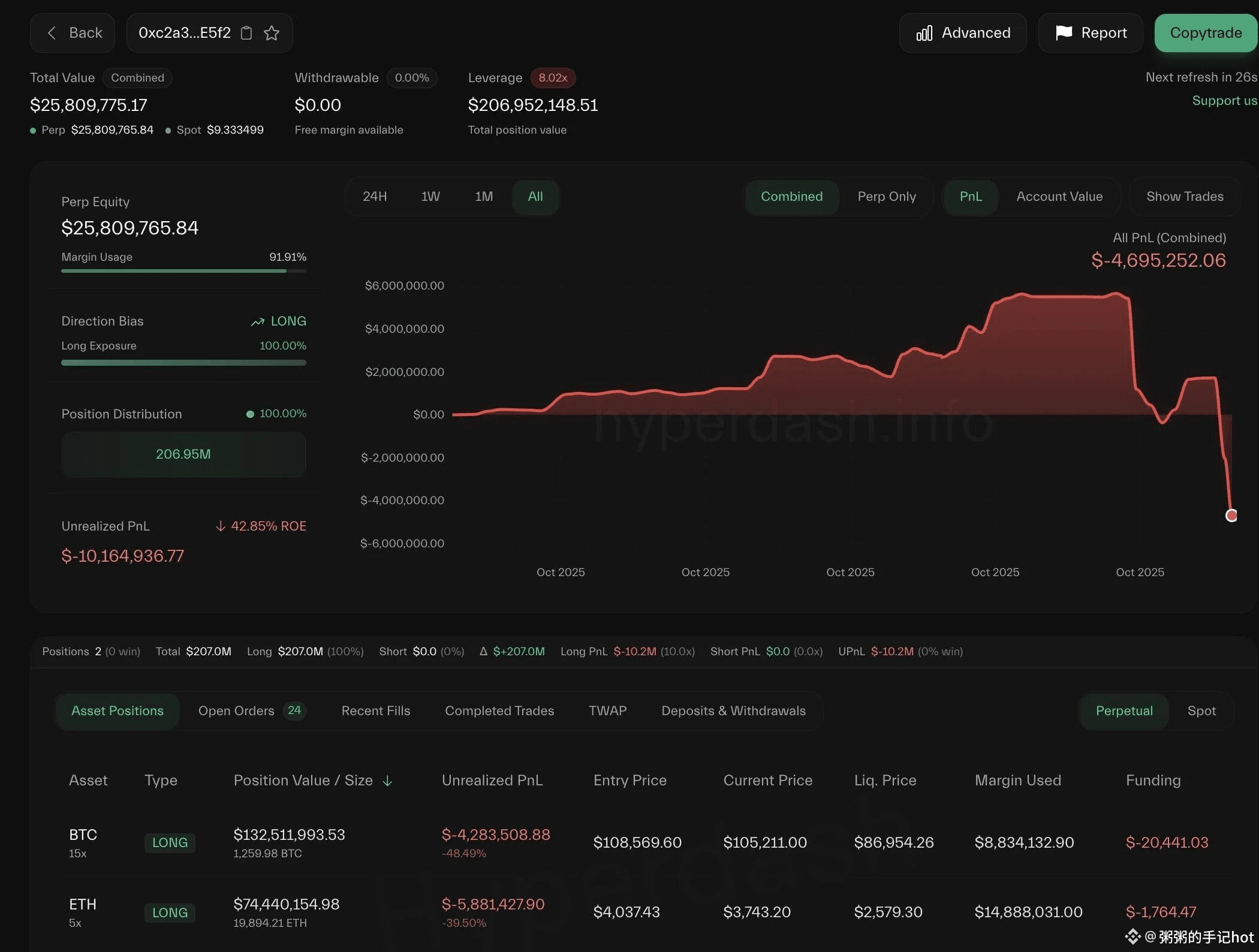Switch chart to Perp Only mode

point(886,197)
